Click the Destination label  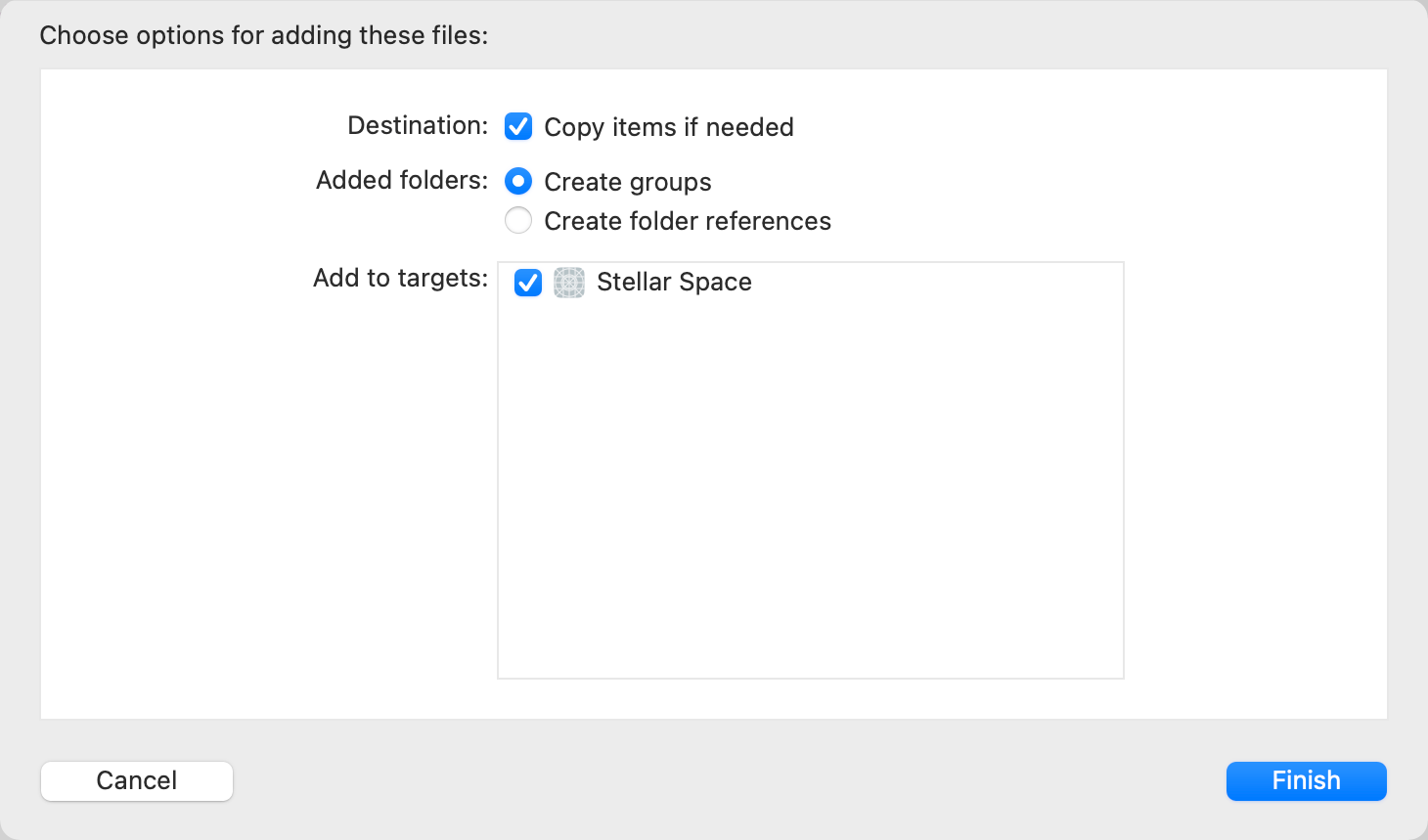pos(417,125)
